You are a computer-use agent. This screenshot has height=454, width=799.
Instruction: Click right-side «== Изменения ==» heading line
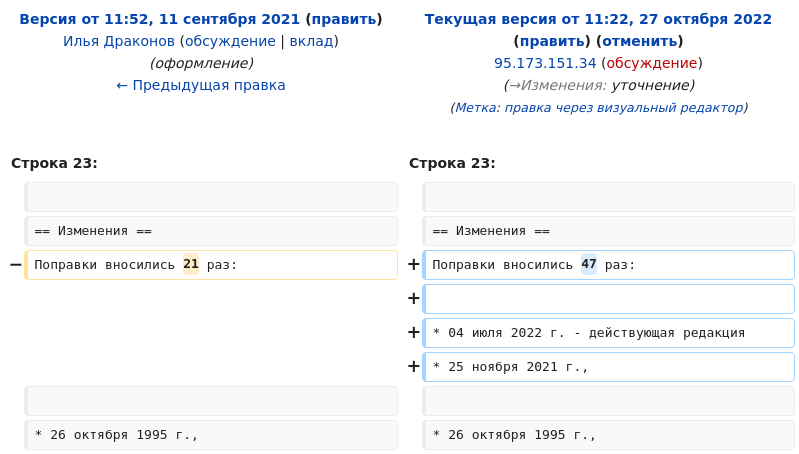608,231
